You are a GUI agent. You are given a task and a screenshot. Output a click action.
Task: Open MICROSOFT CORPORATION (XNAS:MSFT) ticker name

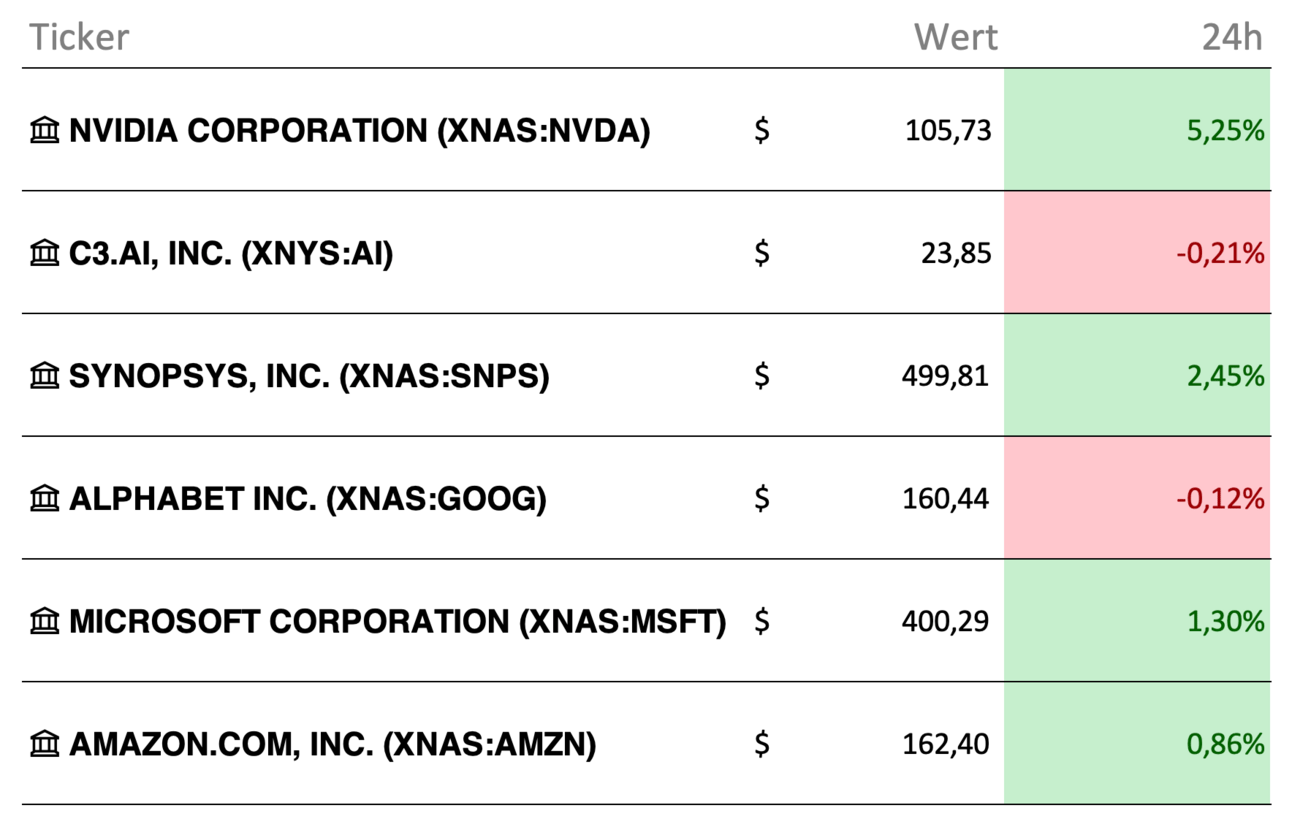pyautogui.click(x=397, y=622)
